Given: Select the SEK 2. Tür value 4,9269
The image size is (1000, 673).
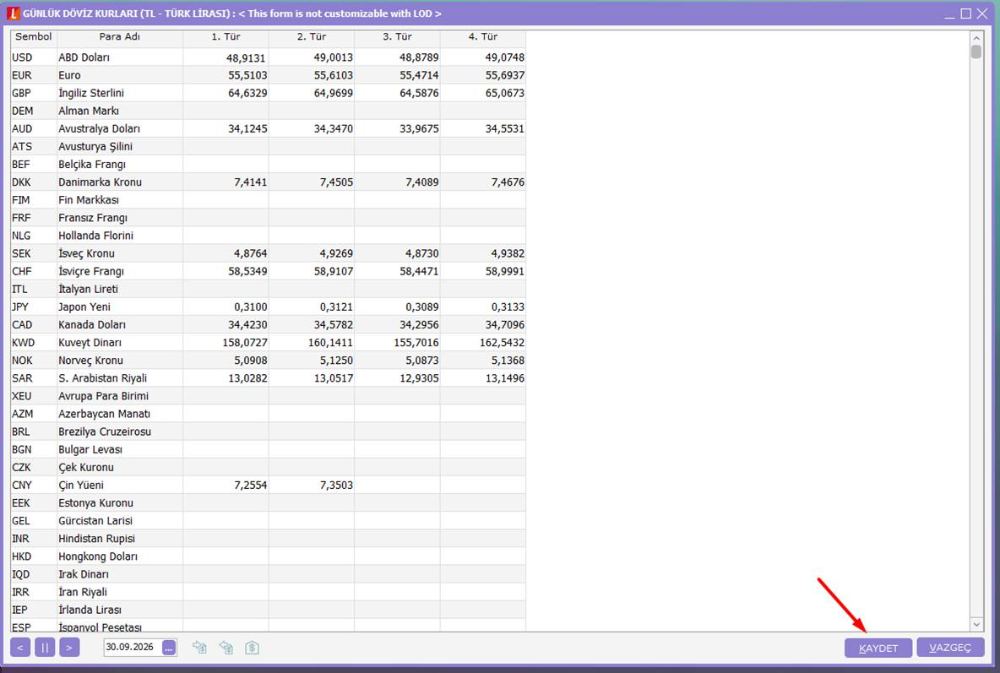Looking at the screenshot, I should coord(336,254).
